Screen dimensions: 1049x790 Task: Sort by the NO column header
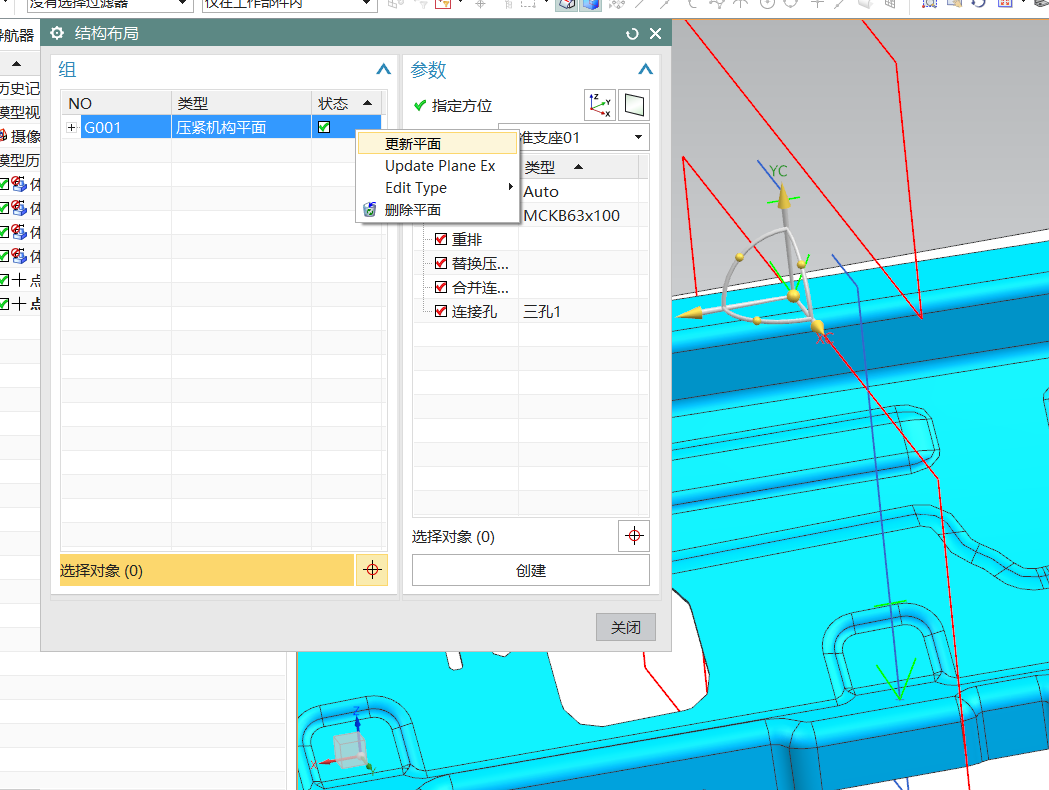coord(116,104)
